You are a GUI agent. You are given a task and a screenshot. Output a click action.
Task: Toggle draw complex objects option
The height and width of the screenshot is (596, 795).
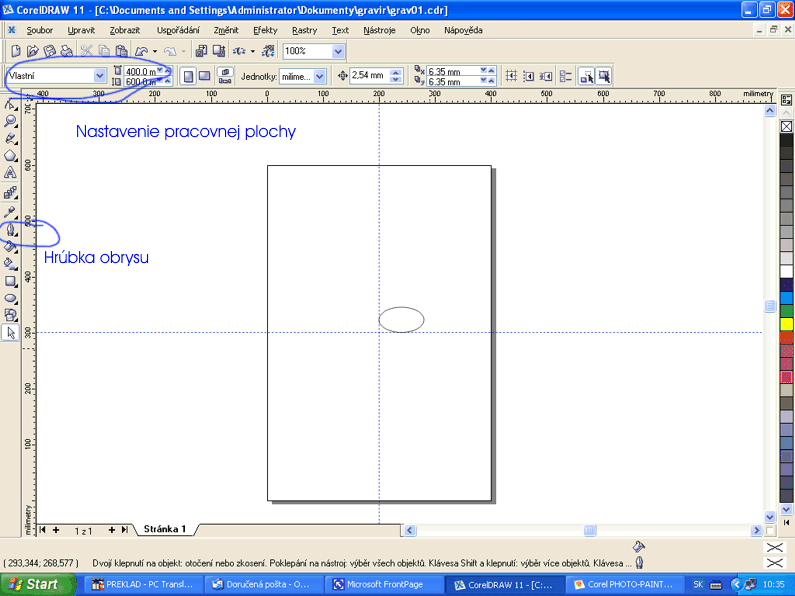pyautogui.click(x=587, y=77)
